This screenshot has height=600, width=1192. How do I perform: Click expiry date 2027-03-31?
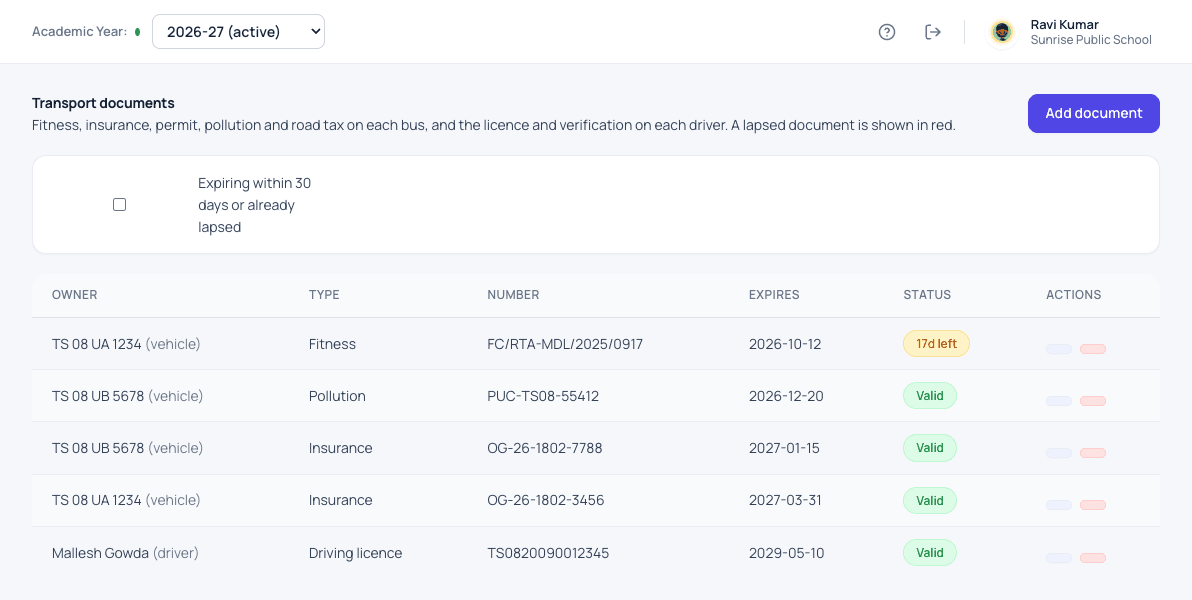click(785, 500)
